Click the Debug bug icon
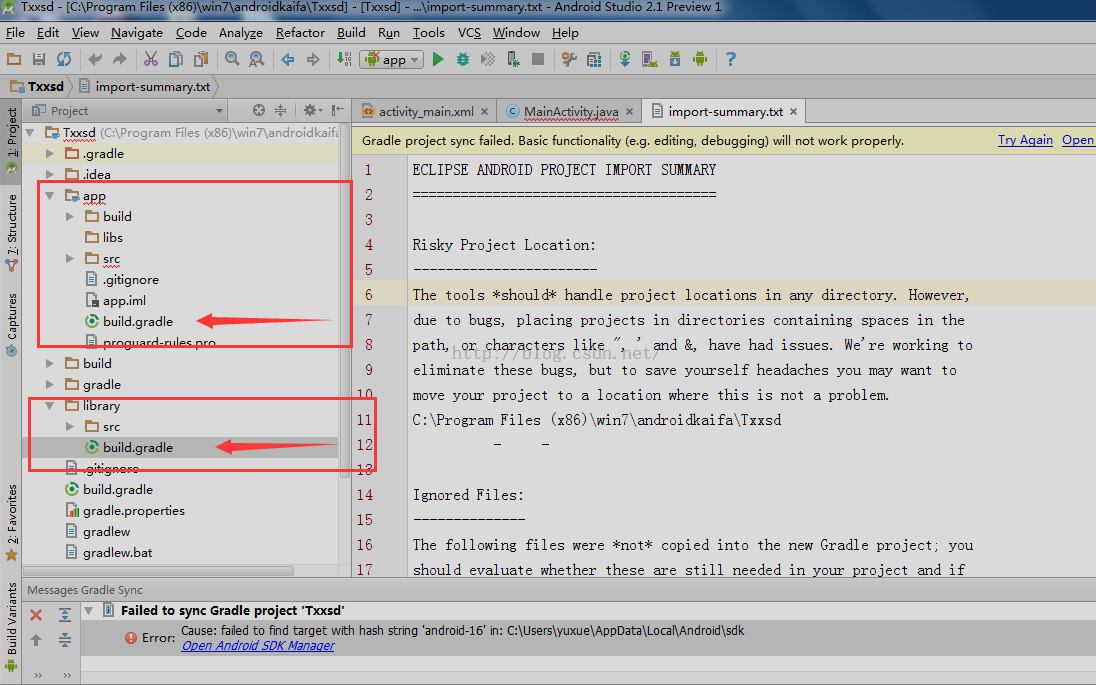The height and width of the screenshot is (685, 1096). [x=463, y=59]
